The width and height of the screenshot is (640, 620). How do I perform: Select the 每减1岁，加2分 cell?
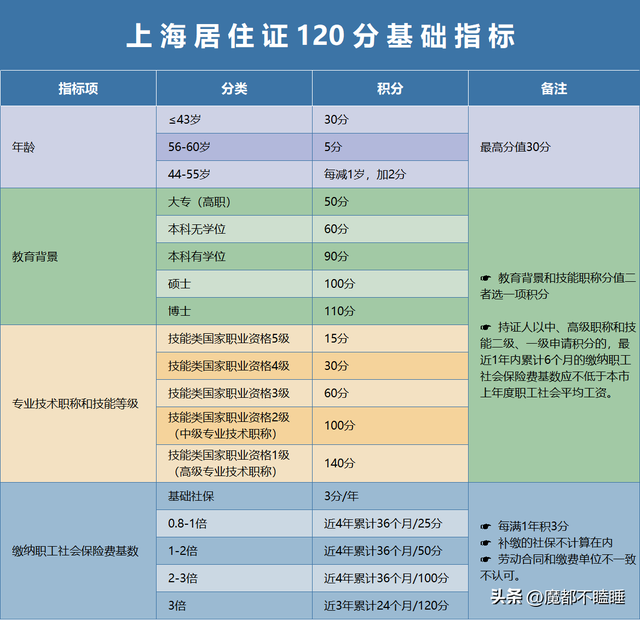point(390,174)
